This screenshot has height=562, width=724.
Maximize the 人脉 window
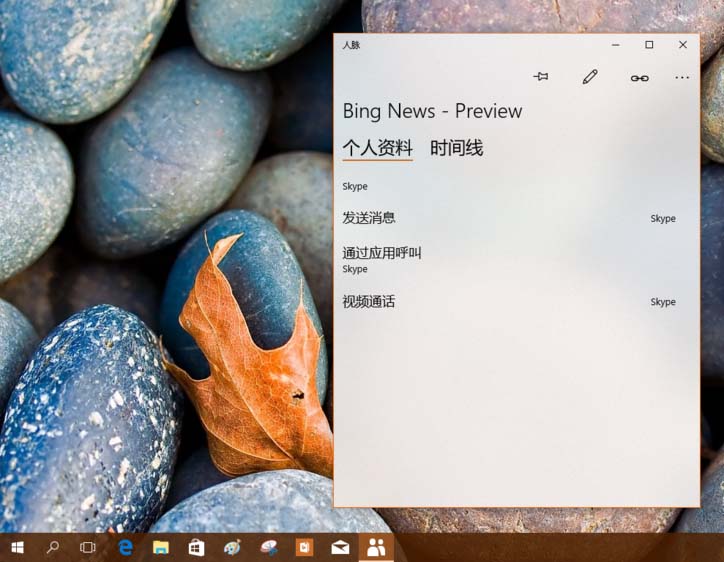point(649,45)
